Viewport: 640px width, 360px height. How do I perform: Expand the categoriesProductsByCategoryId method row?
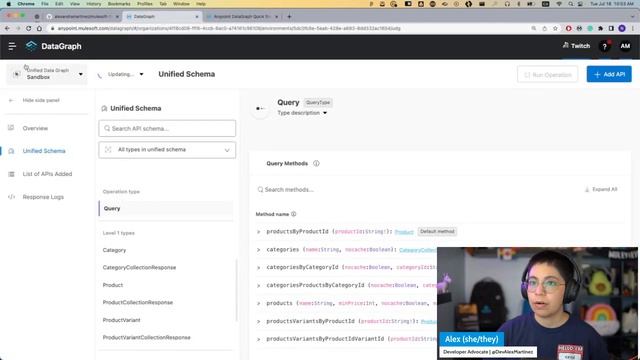coord(258,286)
